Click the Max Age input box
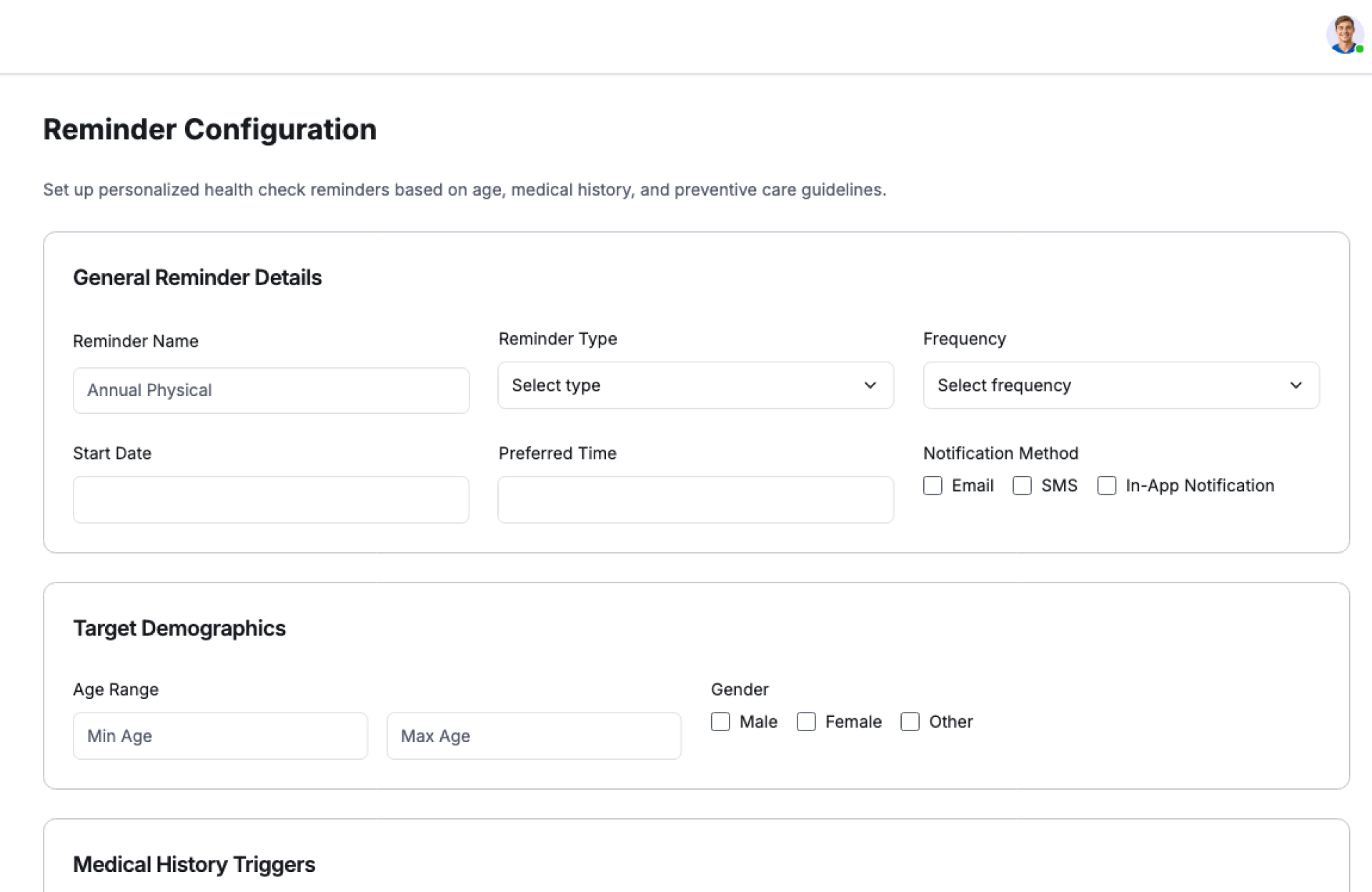Viewport: 1372px width, 892px height. pyautogui.click(x=533, y=735)
